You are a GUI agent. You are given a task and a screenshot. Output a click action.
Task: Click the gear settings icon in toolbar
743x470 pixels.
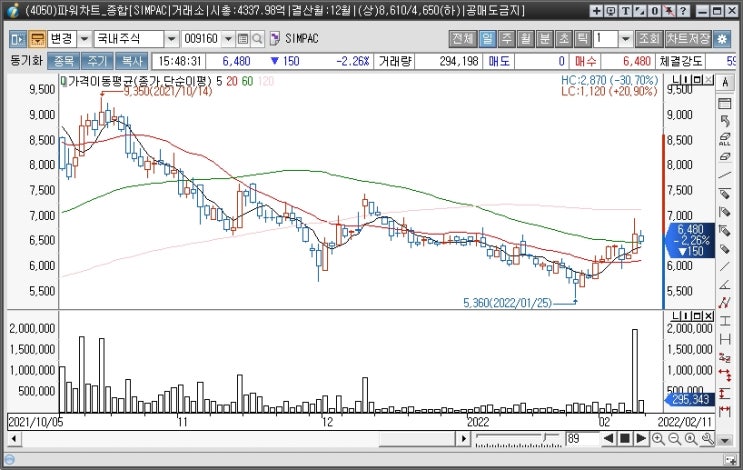[x=722, y=39]
